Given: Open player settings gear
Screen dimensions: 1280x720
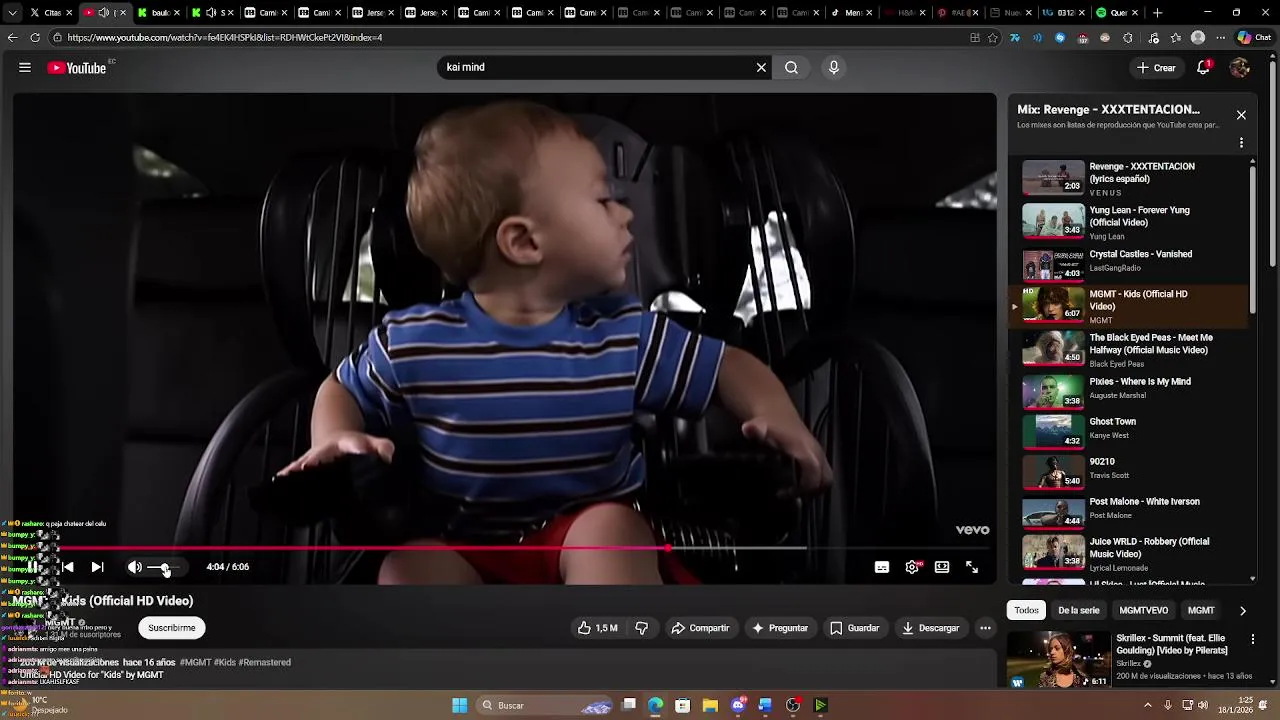Looking at the screenshot, I should click(912, 567).
